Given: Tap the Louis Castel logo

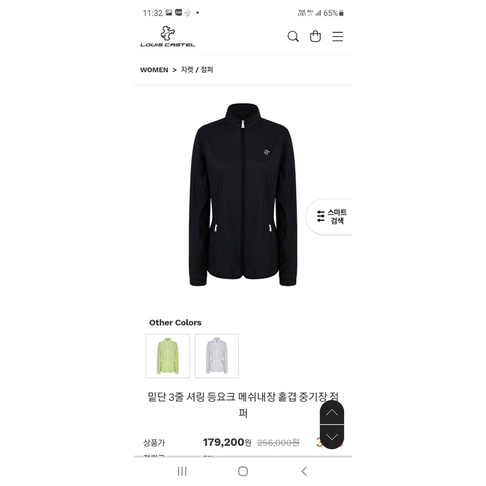Looking at the screenshot, I should click(167, 36).
